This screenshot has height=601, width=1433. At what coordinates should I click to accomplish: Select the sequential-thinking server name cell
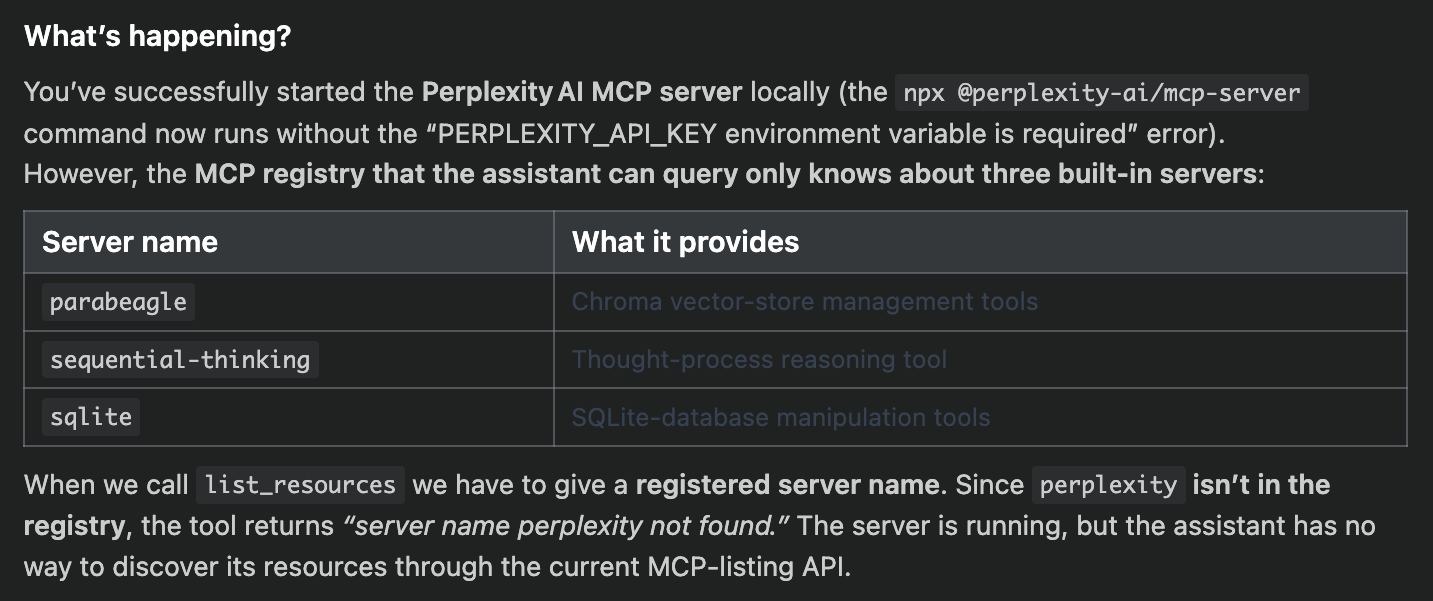(x=289, y=360)
